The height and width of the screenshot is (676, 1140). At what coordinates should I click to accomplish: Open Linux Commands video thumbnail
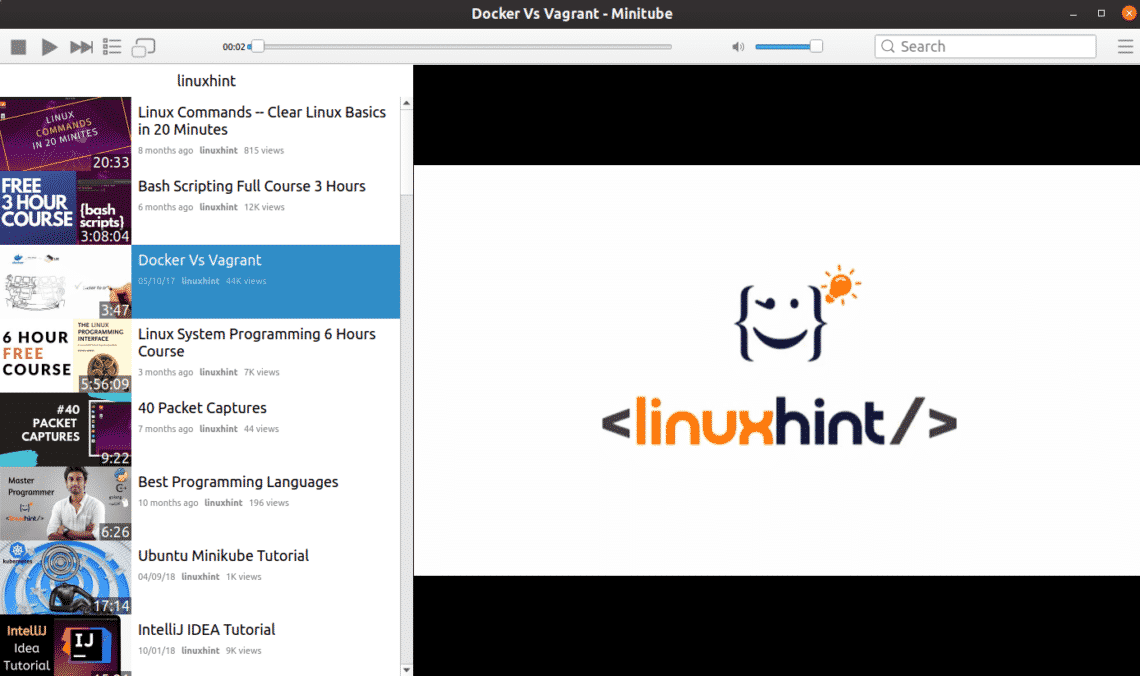point(65,134)
